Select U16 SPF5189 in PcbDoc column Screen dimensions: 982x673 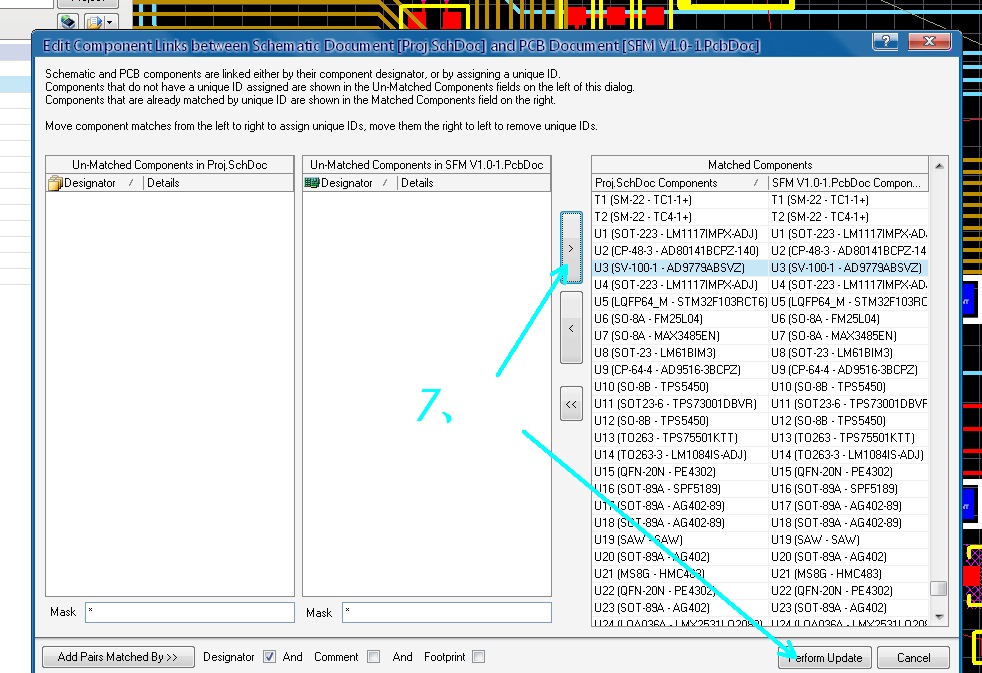click(x=849, y=488)
